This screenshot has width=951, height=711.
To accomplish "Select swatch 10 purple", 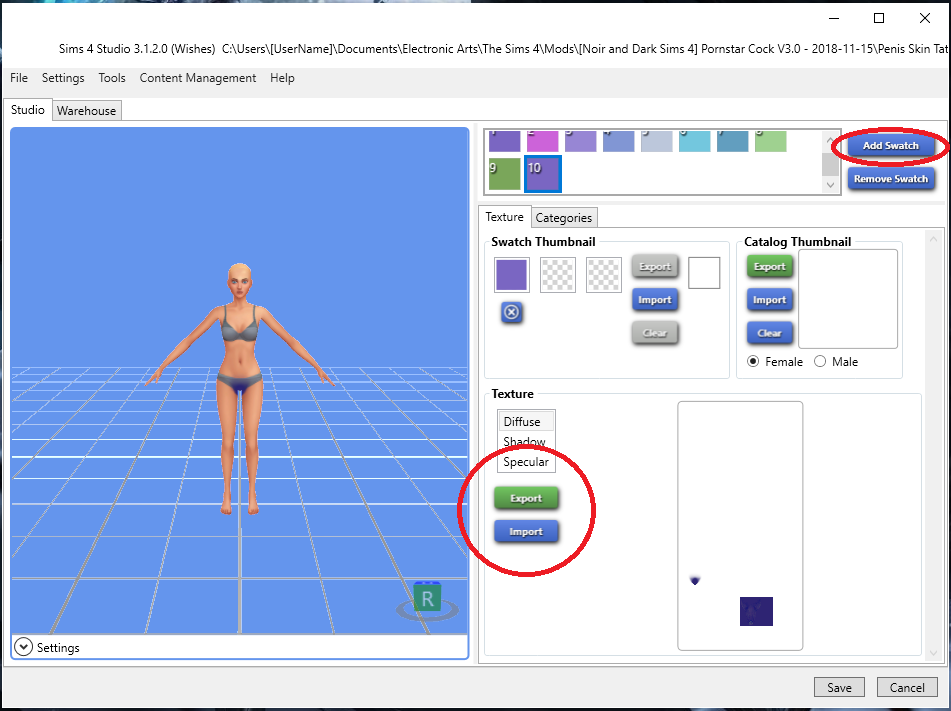I will [x=543, y=174].
